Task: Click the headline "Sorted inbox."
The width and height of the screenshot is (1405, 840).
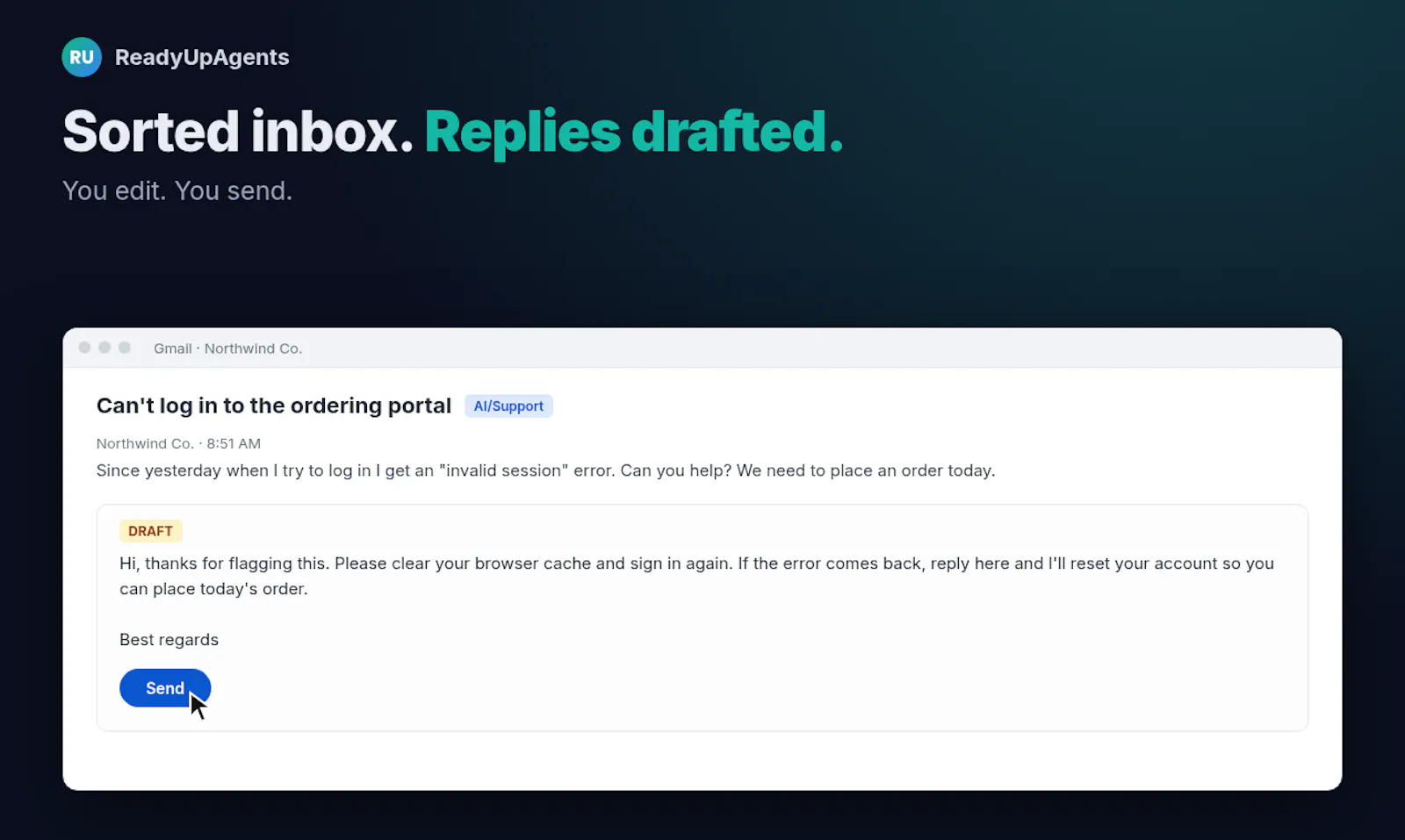Action: (238, 132)
